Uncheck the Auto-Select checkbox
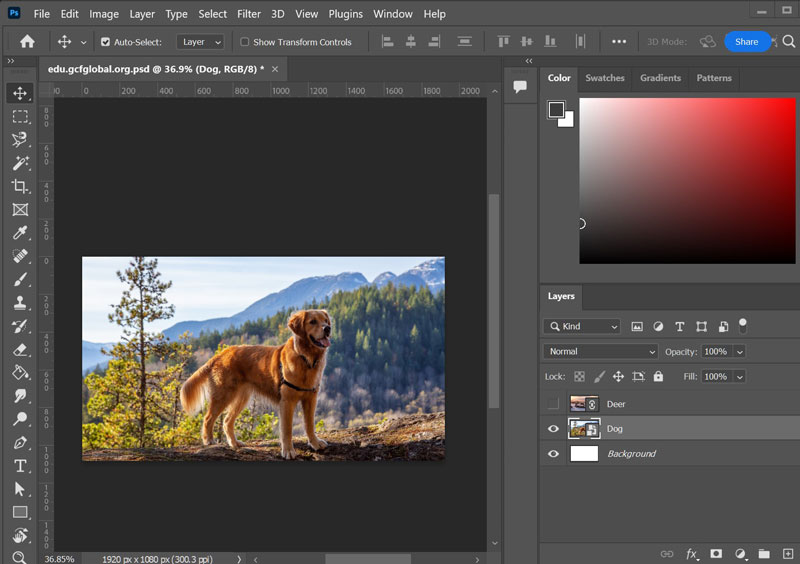Viewport: 800px width, 564px height. click(x=106, y=42)
